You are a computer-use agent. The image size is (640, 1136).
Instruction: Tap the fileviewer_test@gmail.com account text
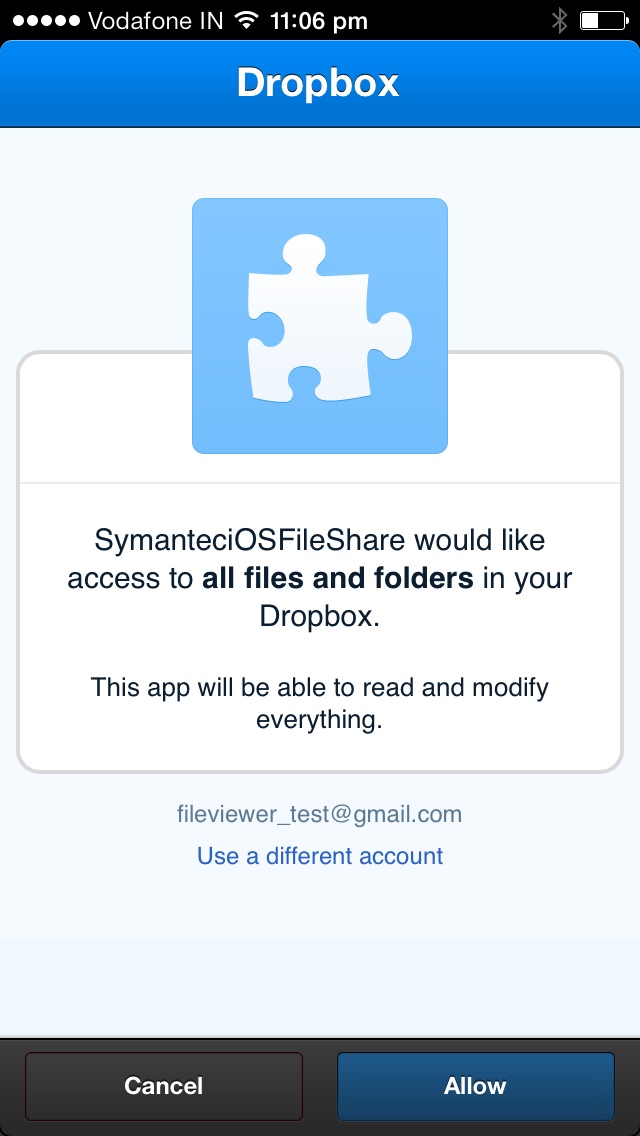pos(320,814)
